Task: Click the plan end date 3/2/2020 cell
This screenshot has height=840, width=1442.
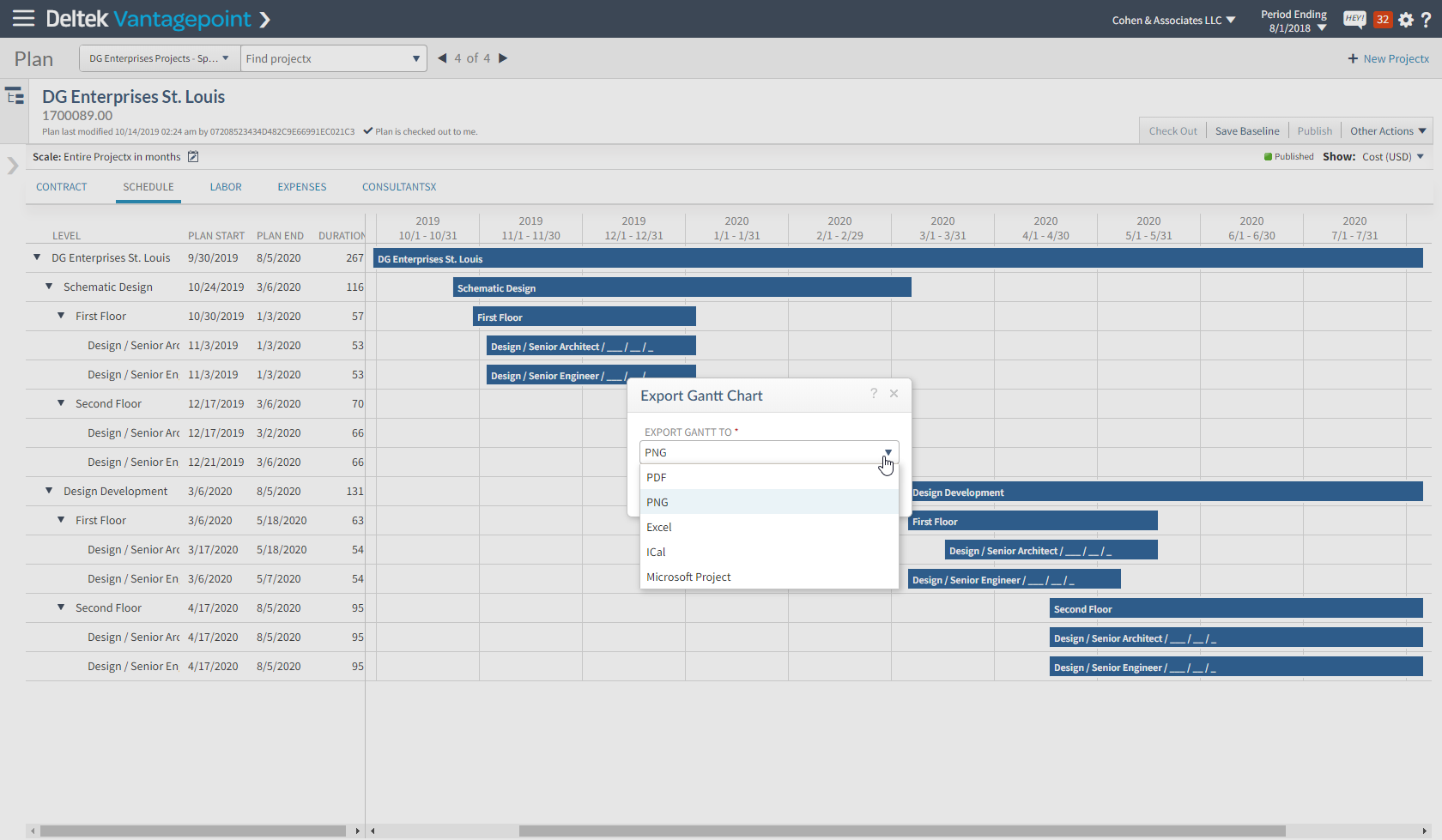Action: tap(278, 432)
